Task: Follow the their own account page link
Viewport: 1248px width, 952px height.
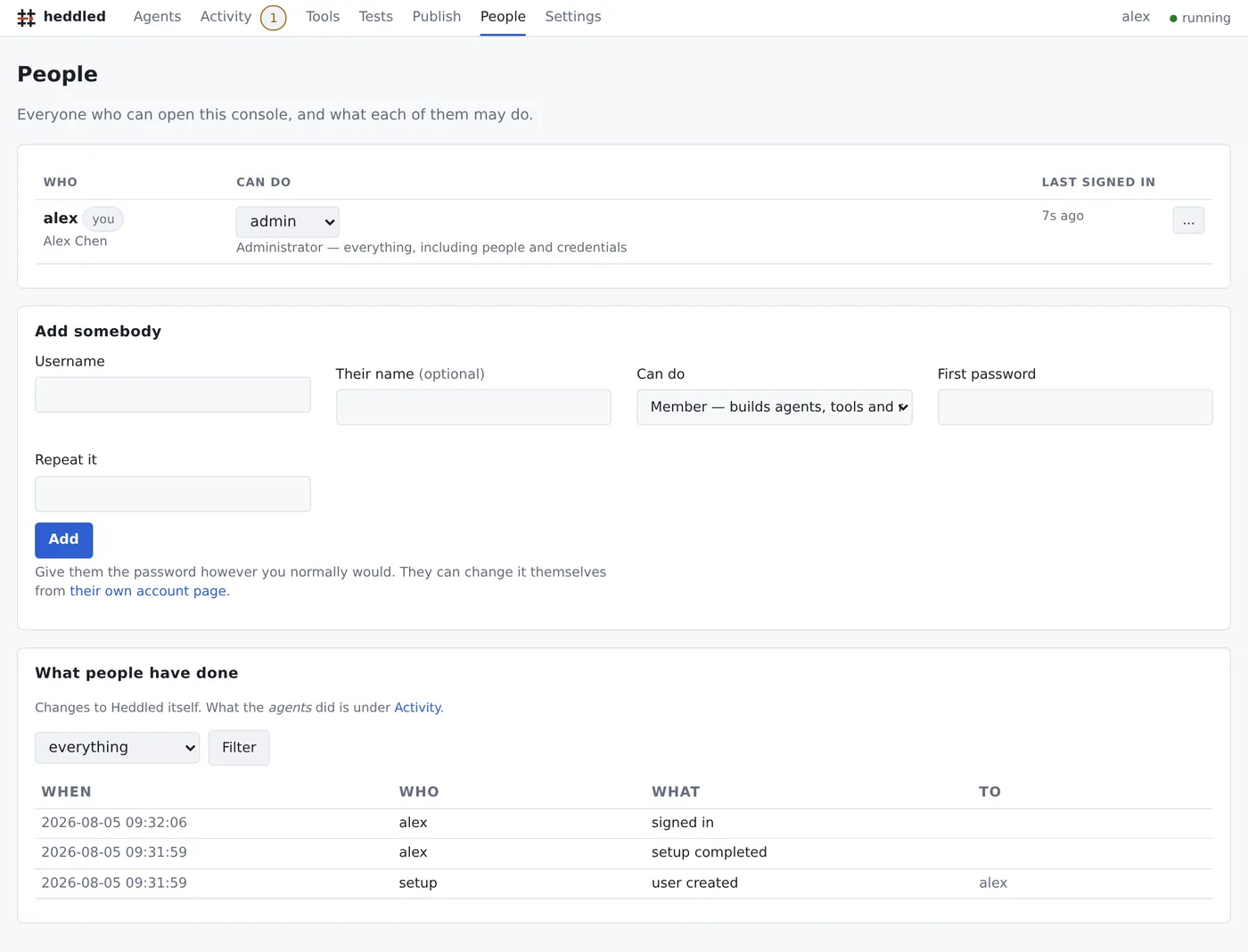Action: pos(148,591)
